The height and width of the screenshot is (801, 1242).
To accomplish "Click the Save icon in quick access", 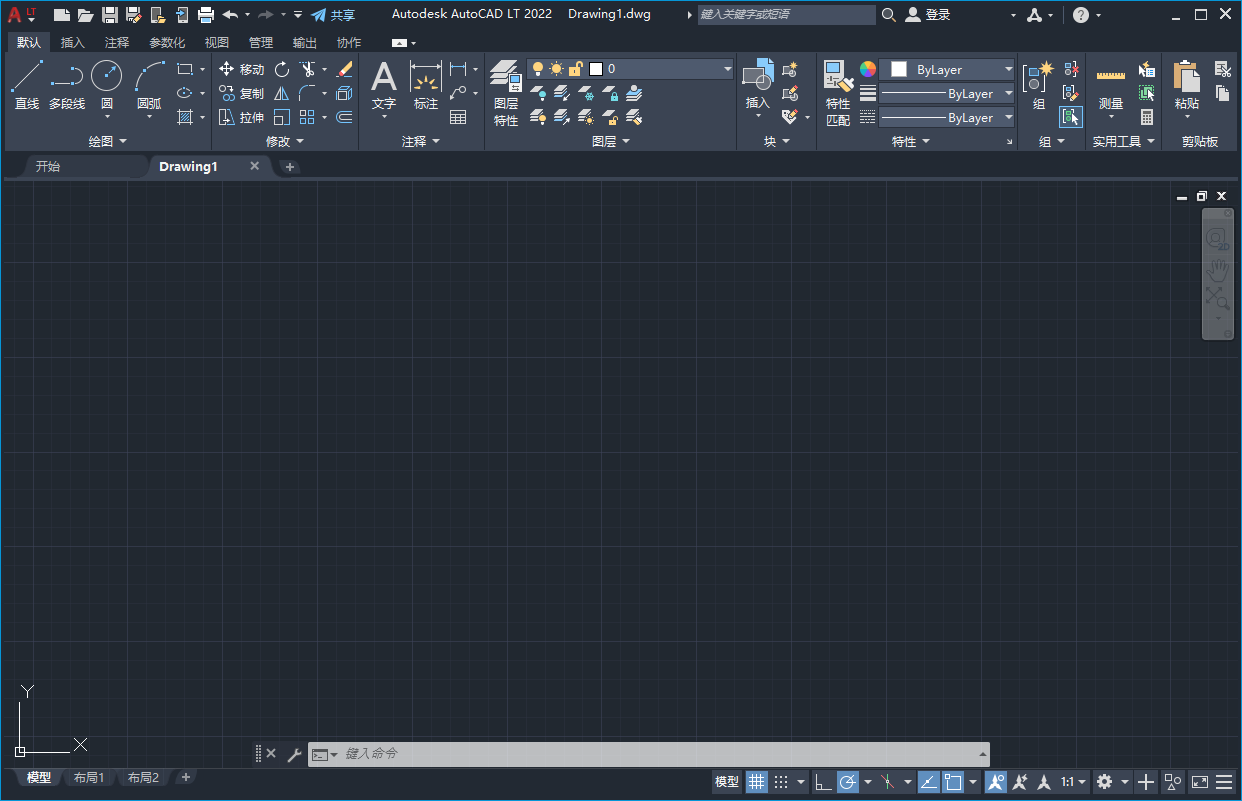I will (x=110, y=15).
